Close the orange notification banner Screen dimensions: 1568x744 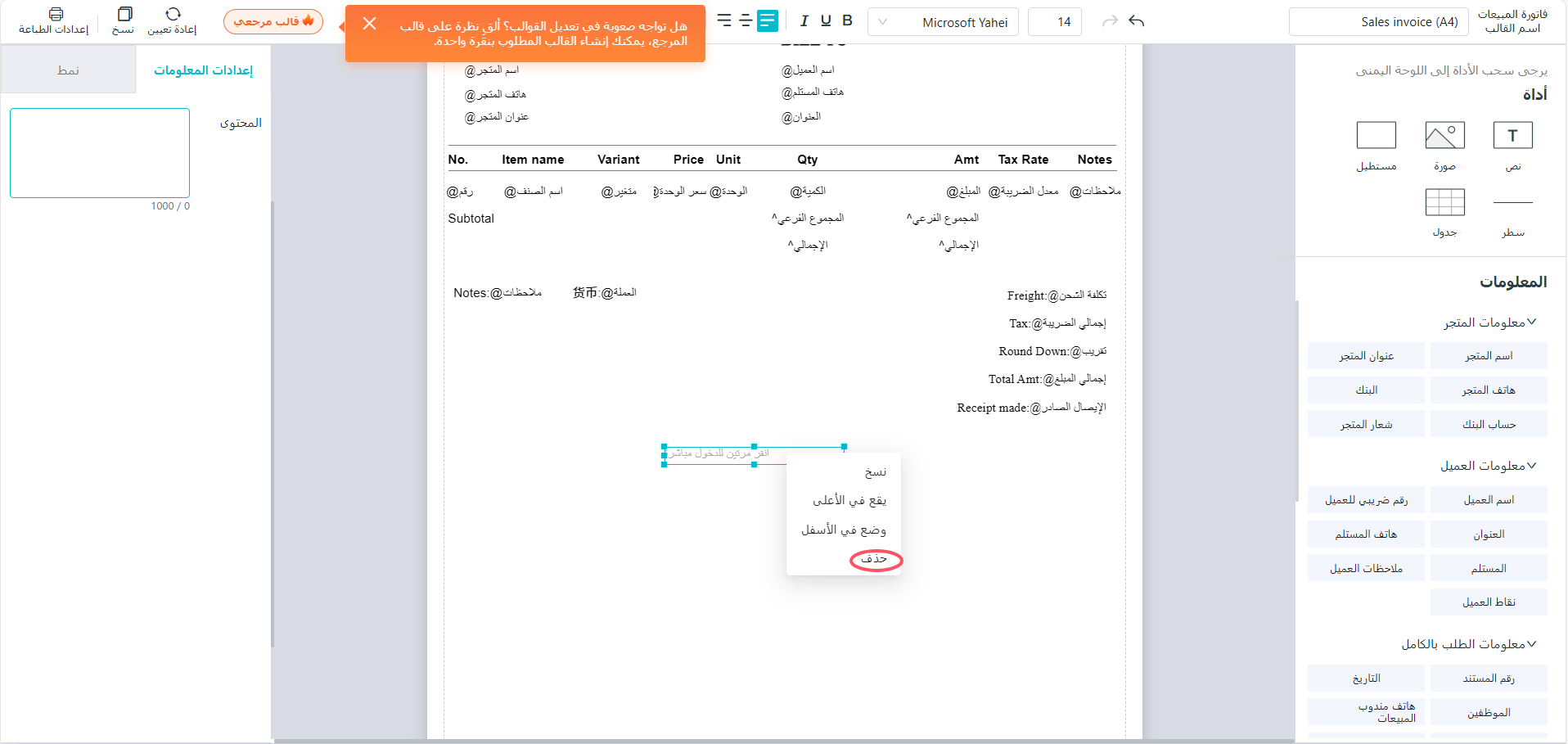369,24
